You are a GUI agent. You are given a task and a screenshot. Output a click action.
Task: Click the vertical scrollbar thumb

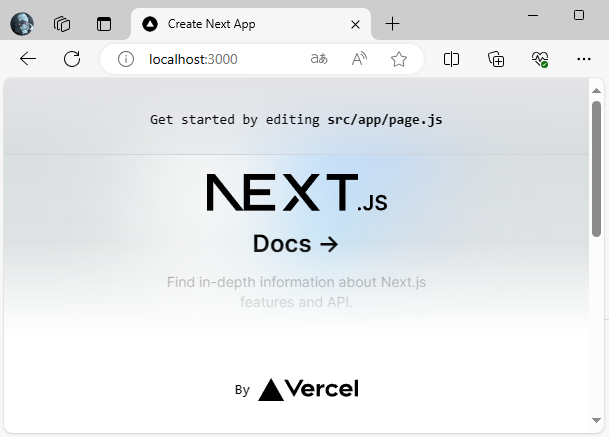(x=596, y=169)
